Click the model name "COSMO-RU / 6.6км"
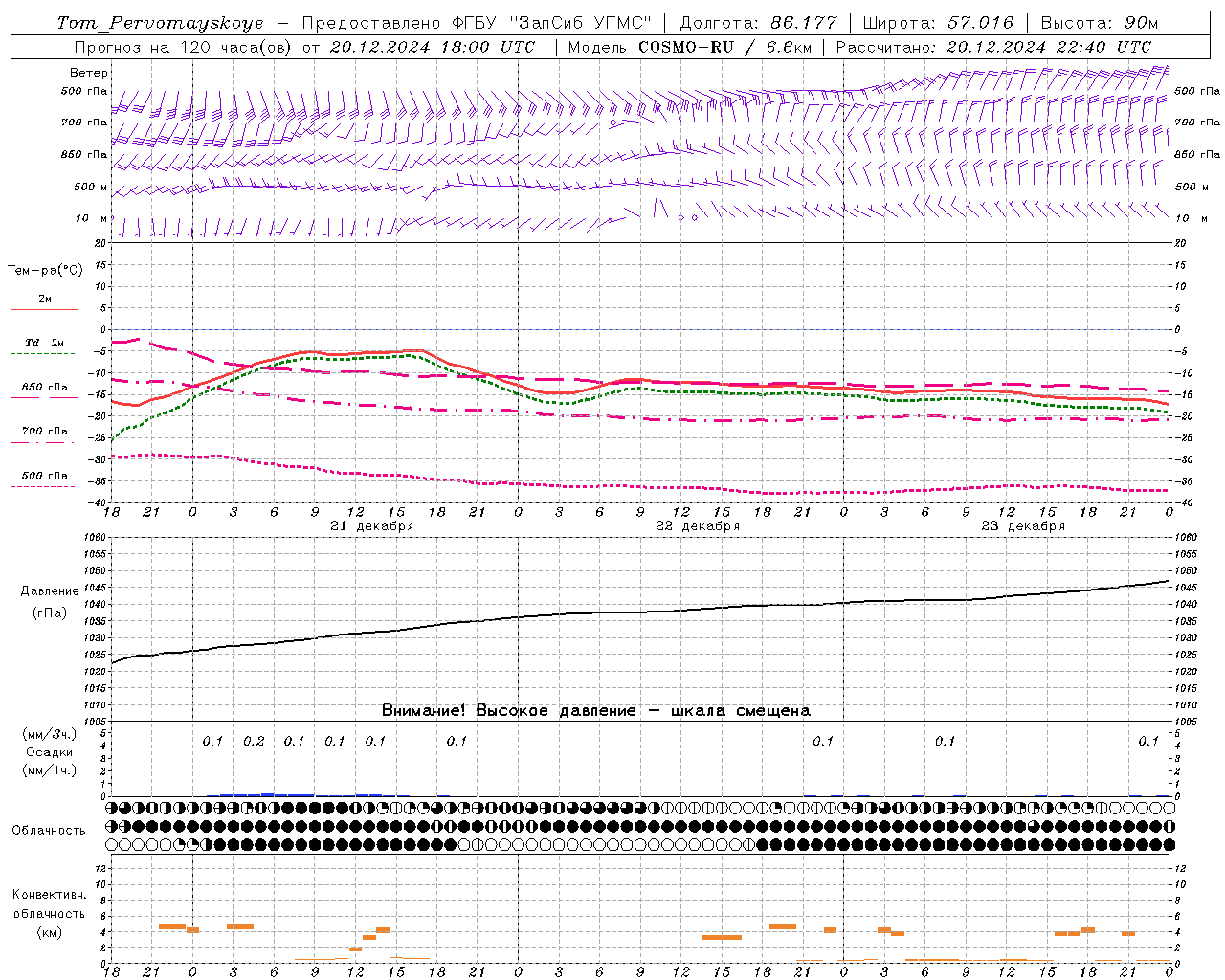The height and width of the screenshot is (980, 1225). click(x=725, y=47)
